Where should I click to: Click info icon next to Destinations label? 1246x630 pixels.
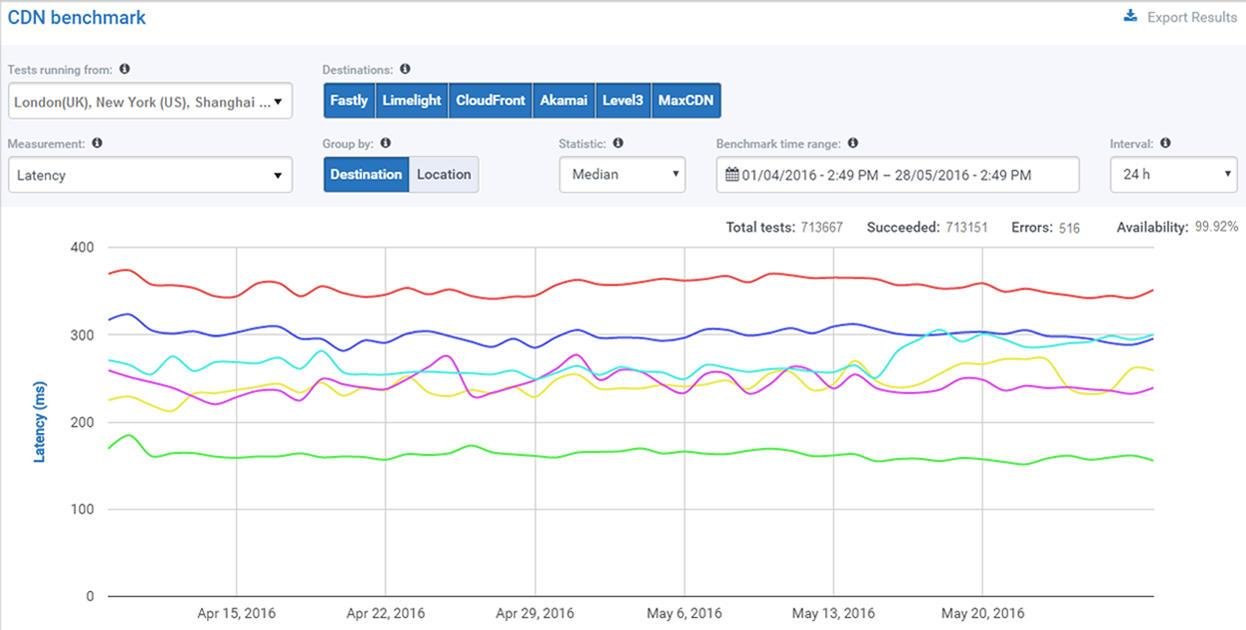[405, 70]
